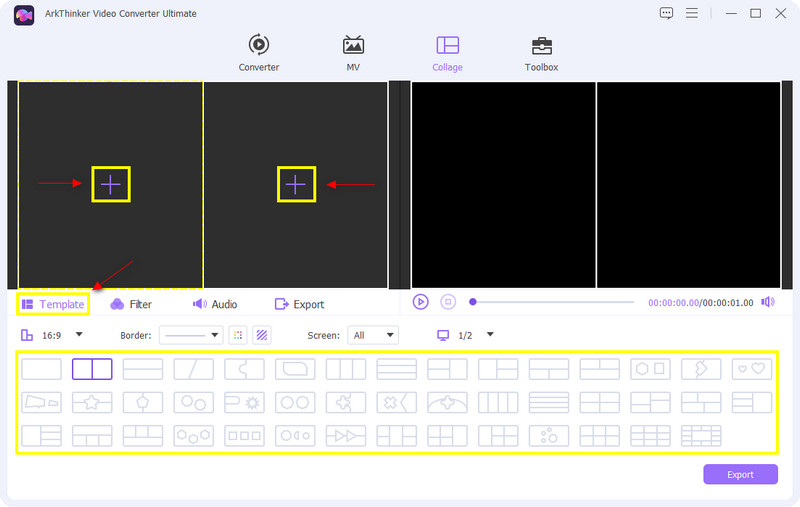Open the Audio tab
Screen dimensions: 800x507
pos(215,304)
